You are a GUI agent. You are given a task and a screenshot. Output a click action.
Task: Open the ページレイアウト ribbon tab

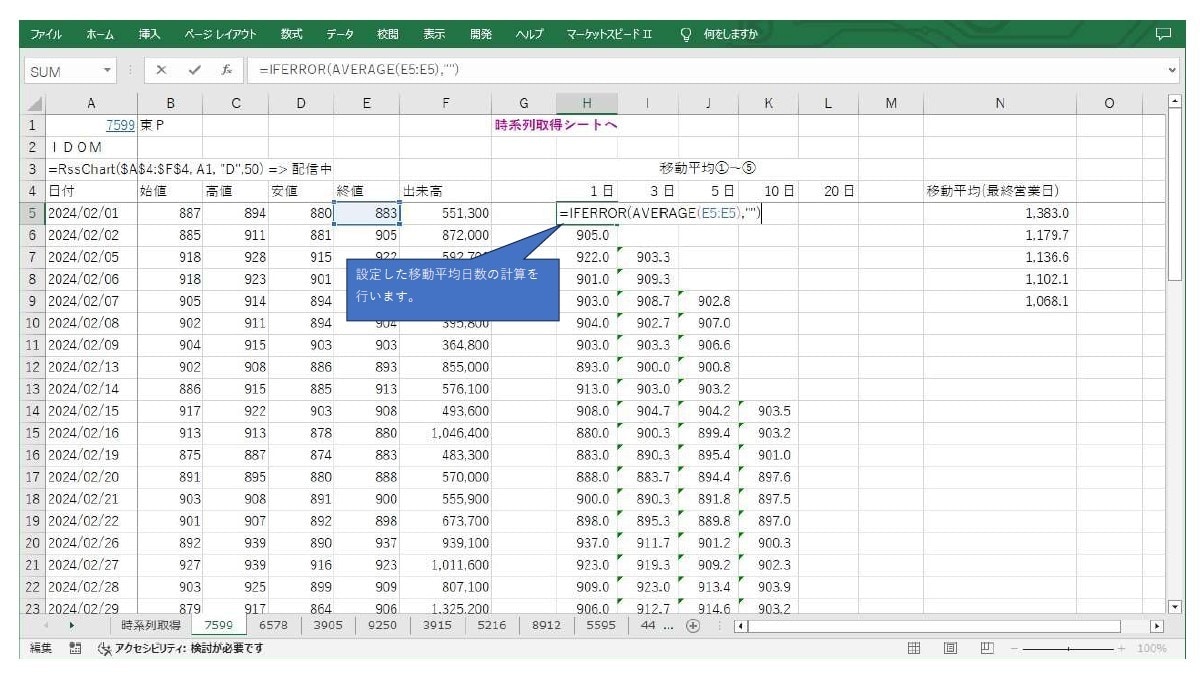pyautogui.click(x=221, y=33)
